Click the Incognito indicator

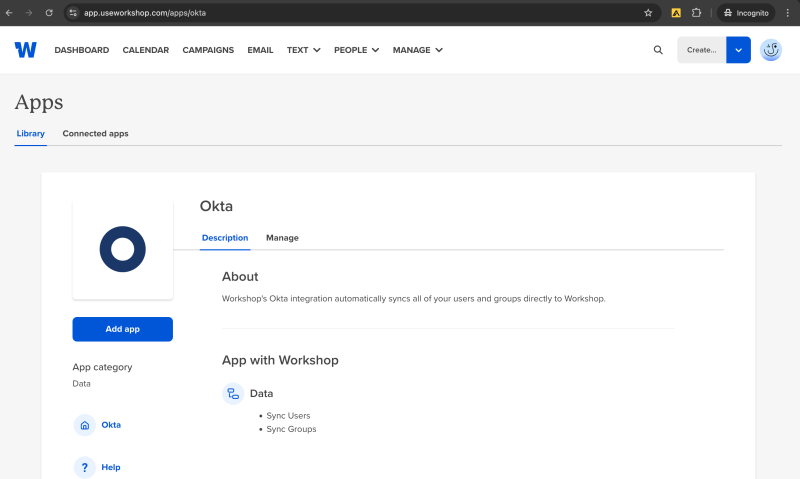(746, 13)
